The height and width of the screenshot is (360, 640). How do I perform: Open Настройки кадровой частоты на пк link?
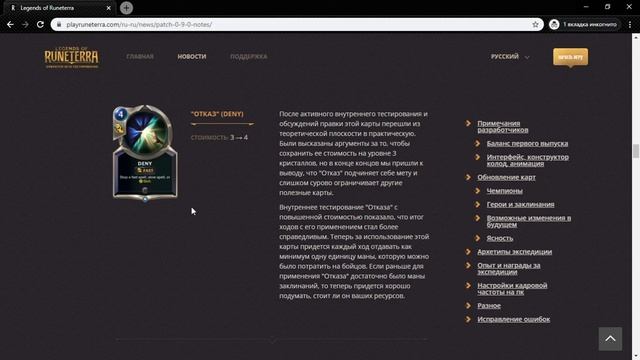(x=512, y=289)
